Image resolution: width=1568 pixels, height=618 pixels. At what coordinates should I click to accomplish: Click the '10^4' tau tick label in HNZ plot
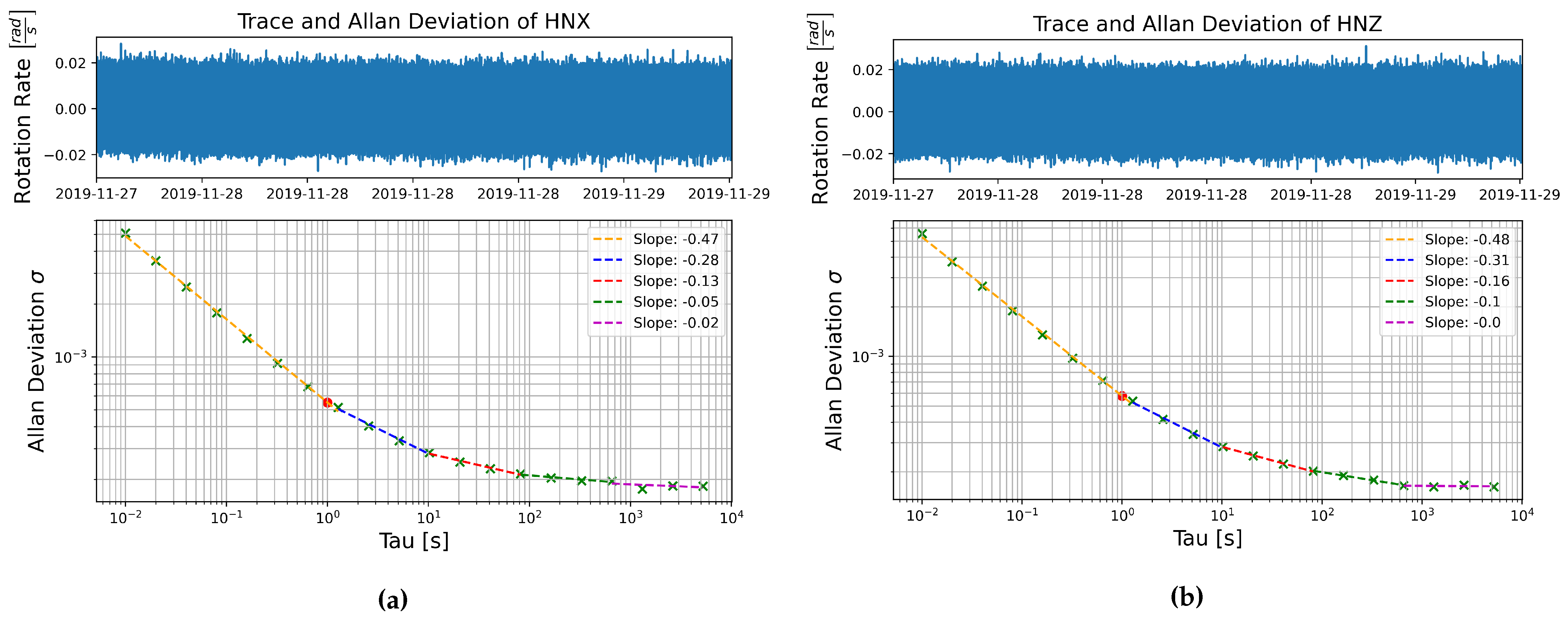pos(1522,515)
